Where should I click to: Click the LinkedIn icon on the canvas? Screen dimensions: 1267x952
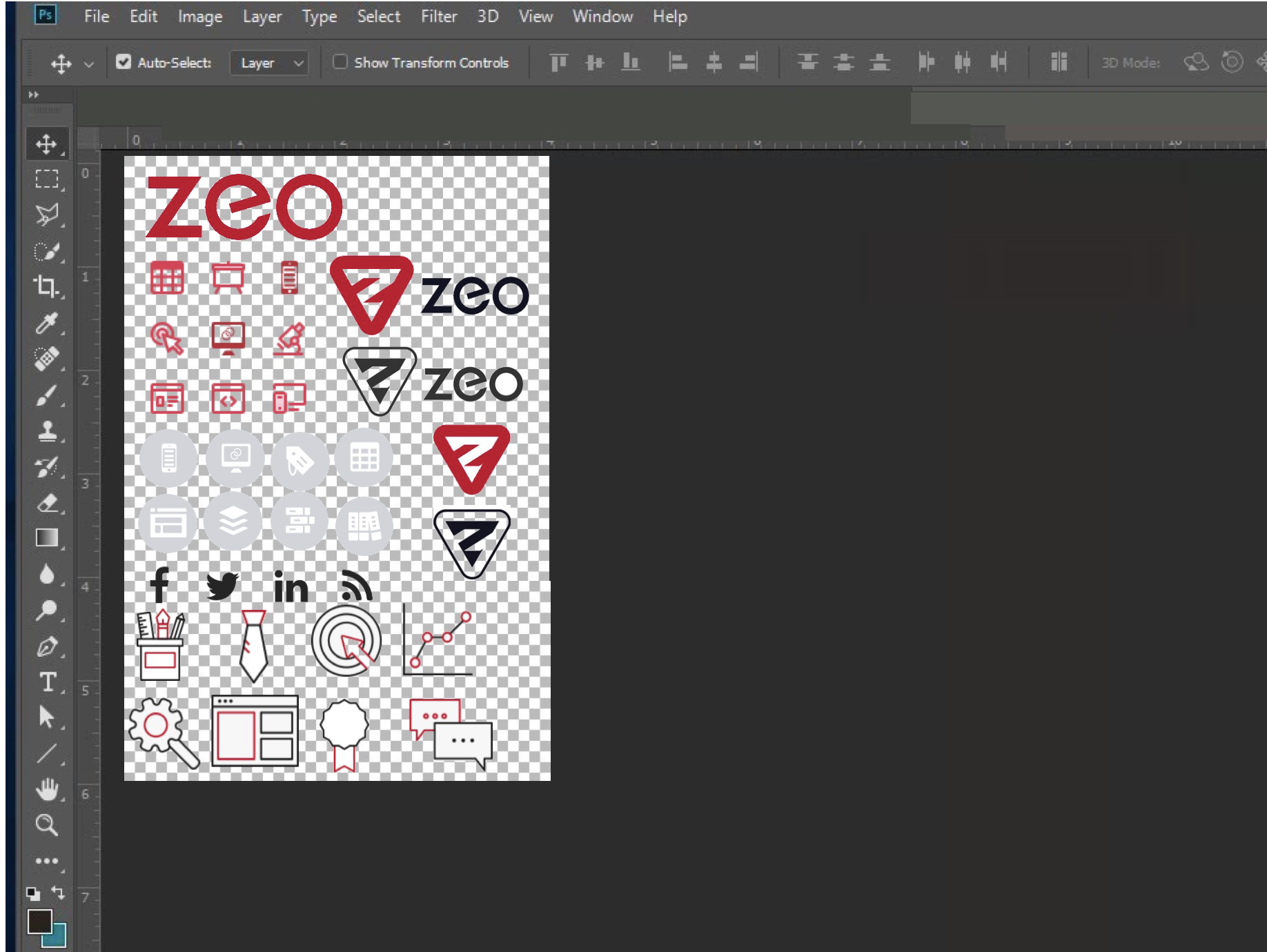291,586
